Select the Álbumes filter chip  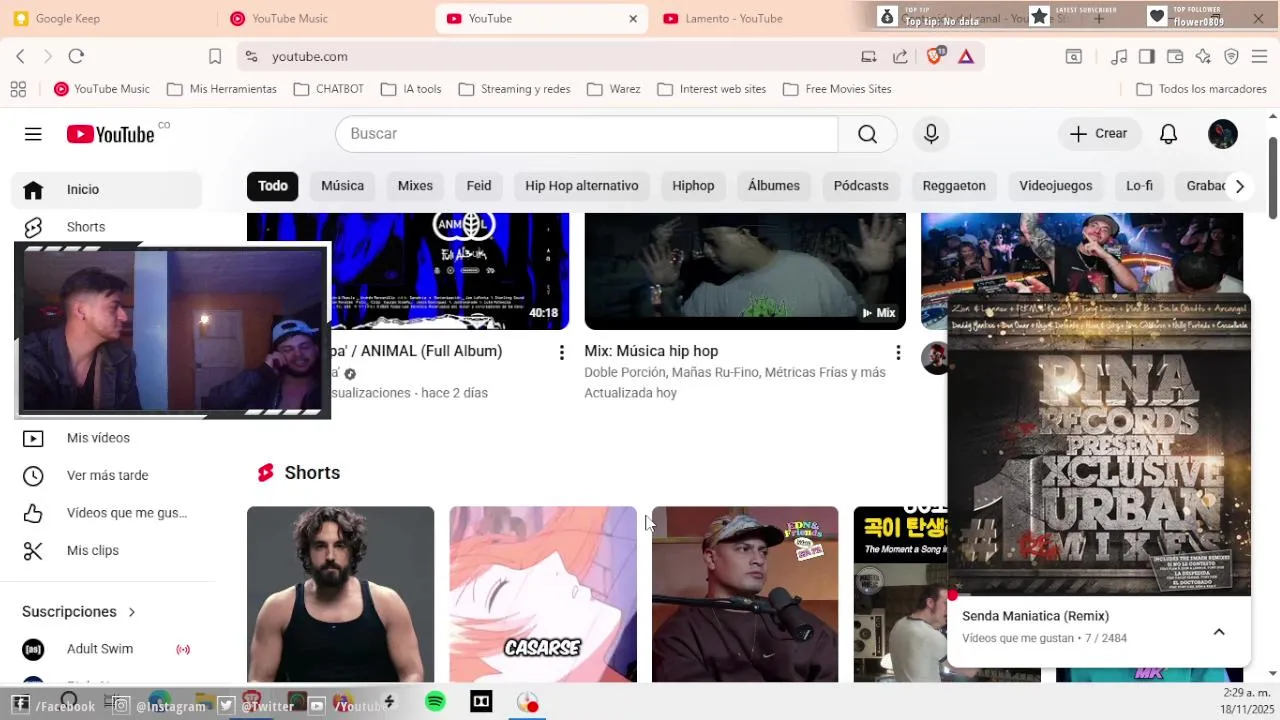[774, 186]
